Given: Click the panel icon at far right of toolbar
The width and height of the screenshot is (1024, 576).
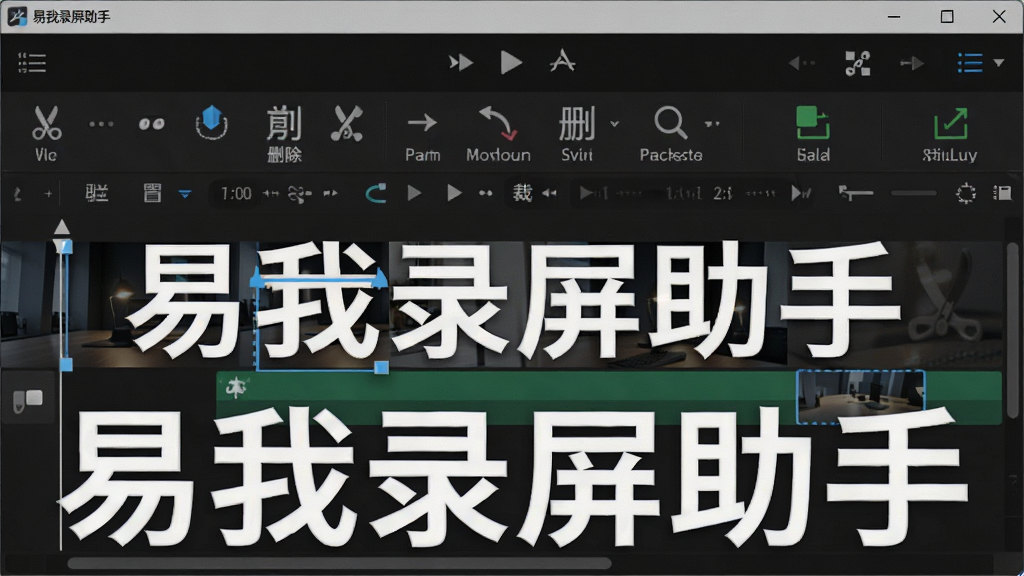Looking at the screenshot, I should [1002, 193].
